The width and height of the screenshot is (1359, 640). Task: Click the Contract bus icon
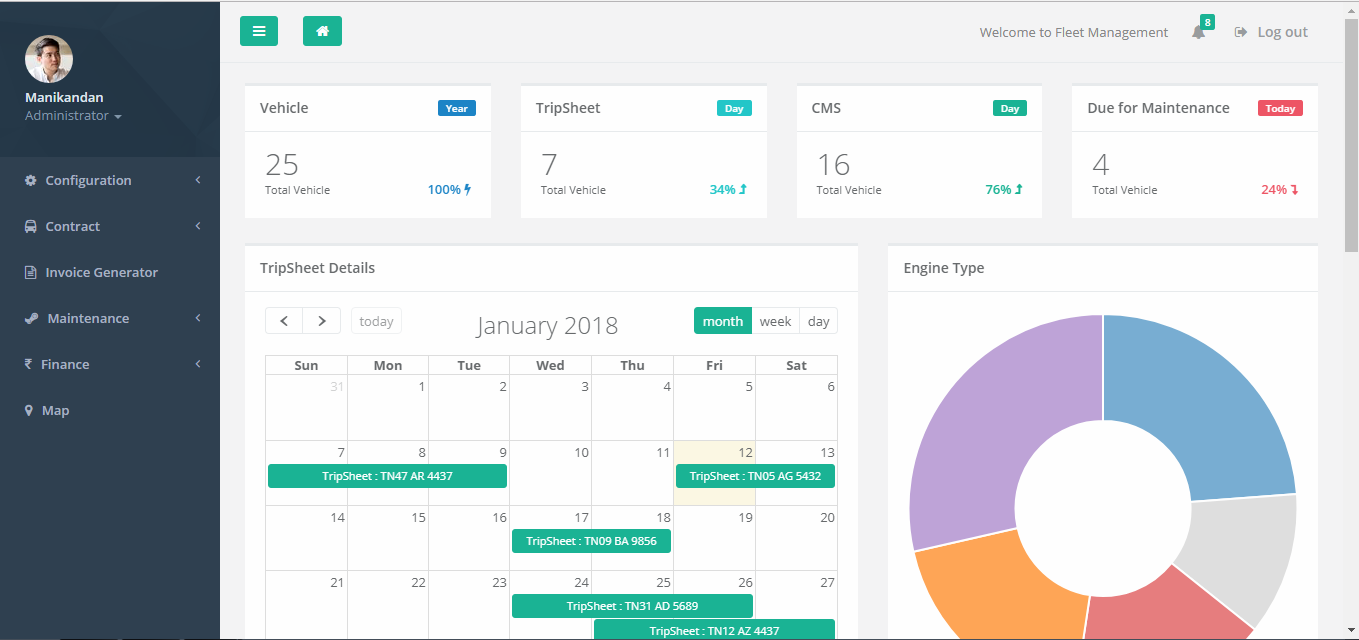(31, 226)
